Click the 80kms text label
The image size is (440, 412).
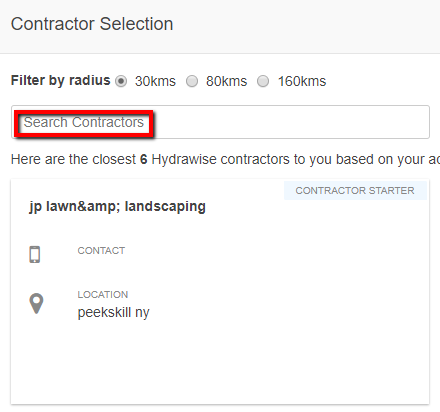tap(226, 81)
